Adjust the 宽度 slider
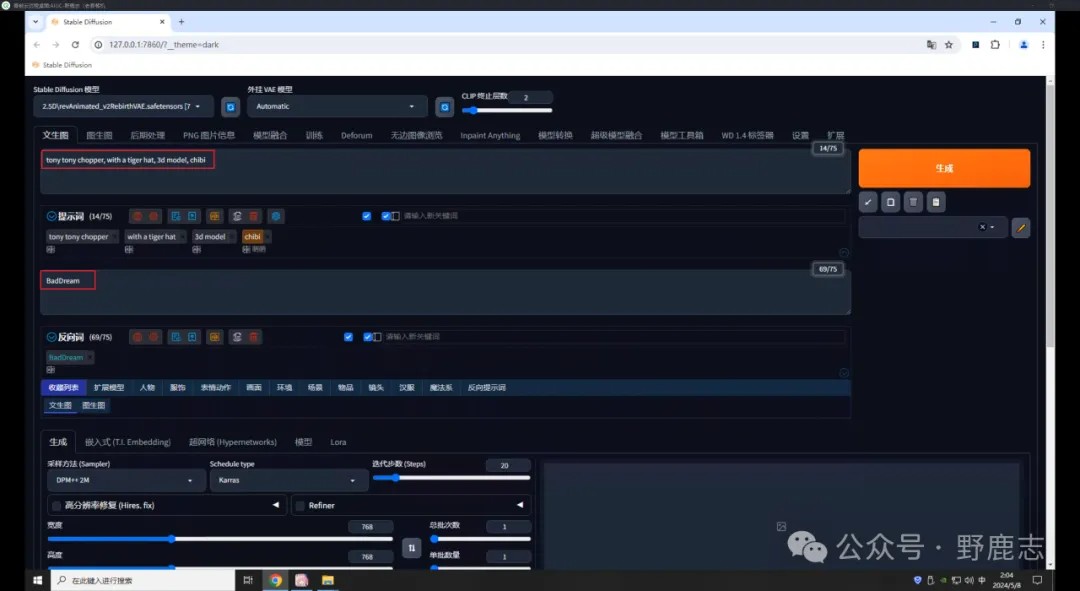Screen dimensions: 1080x591 coord(220,539)
